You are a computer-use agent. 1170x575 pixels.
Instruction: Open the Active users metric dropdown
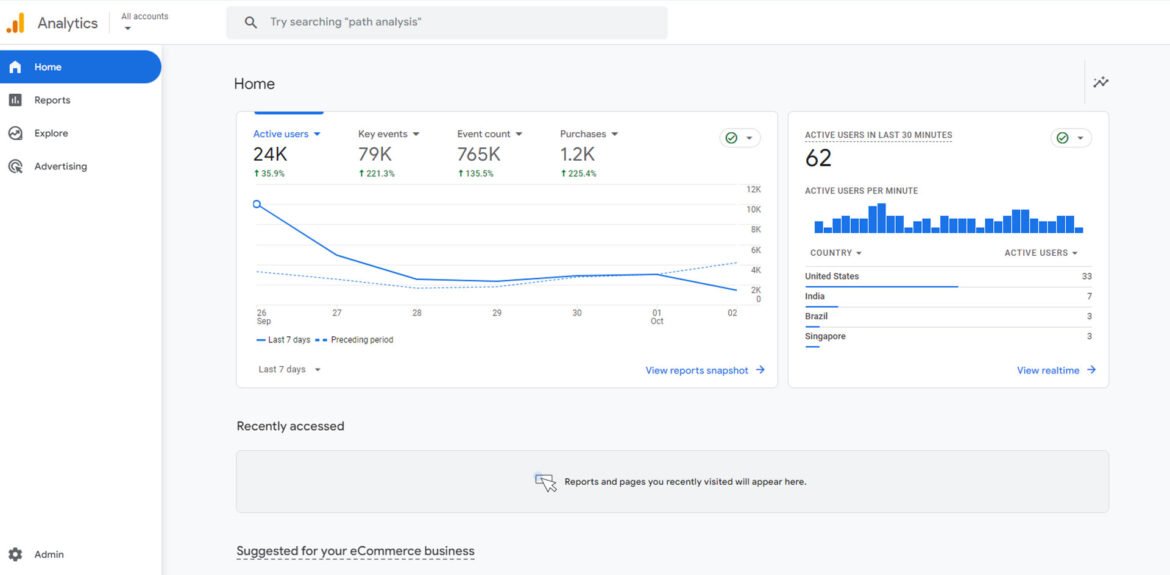pyautogui.click(x=317, y=134)
